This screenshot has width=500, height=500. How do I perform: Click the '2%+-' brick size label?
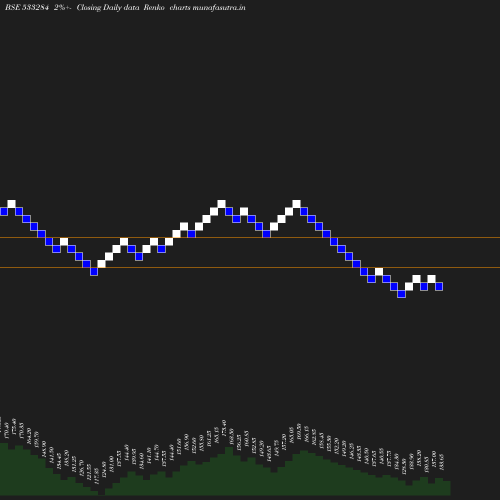[x=63, y=7]
